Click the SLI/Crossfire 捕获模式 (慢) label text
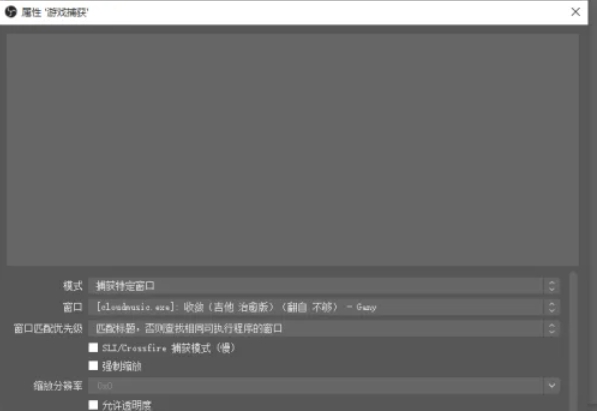 pos(168,348)
